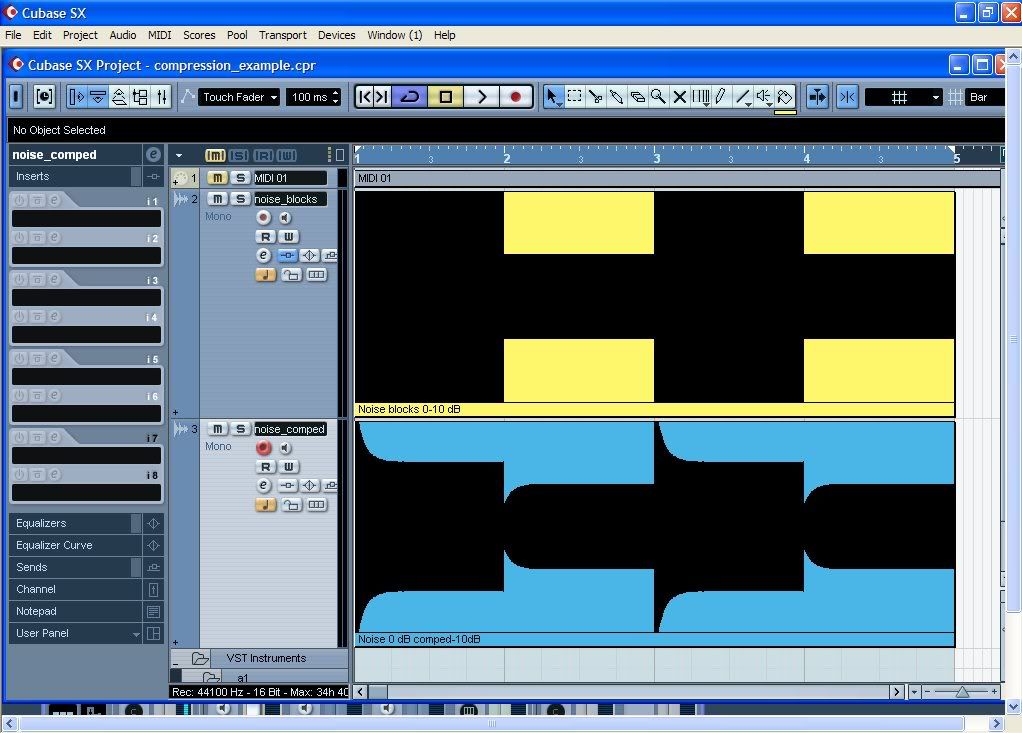Image resolution: width=1022 pixels, height=733 pixels.
Task: Toggle monitor on the noise_blocks track
Action: [285, 217]
